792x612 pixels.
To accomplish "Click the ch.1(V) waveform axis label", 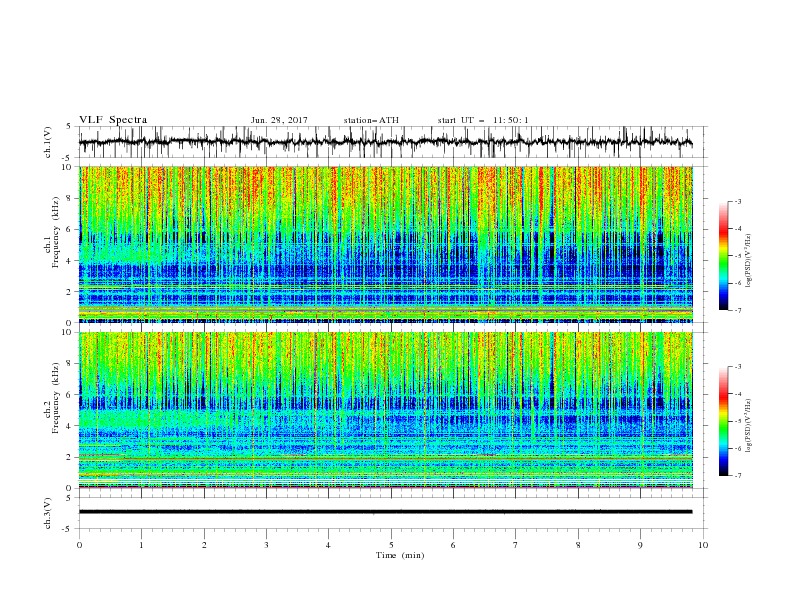I will 48,142.
